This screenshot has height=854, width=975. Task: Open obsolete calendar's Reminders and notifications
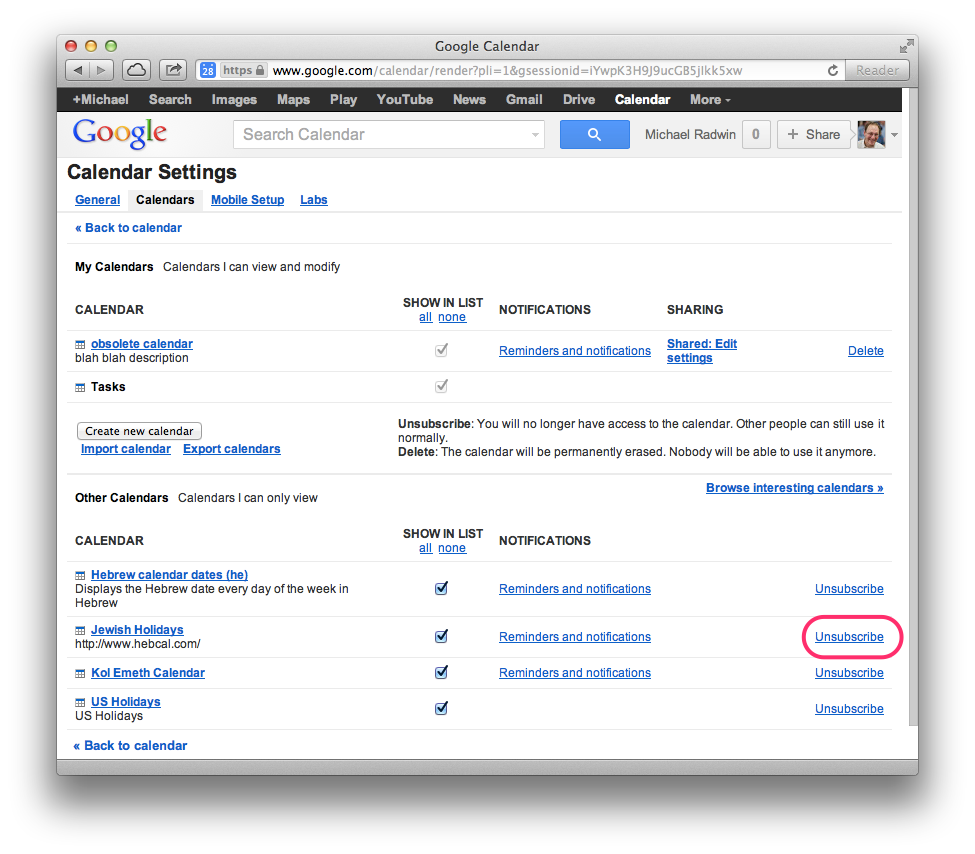pos(575,351)
